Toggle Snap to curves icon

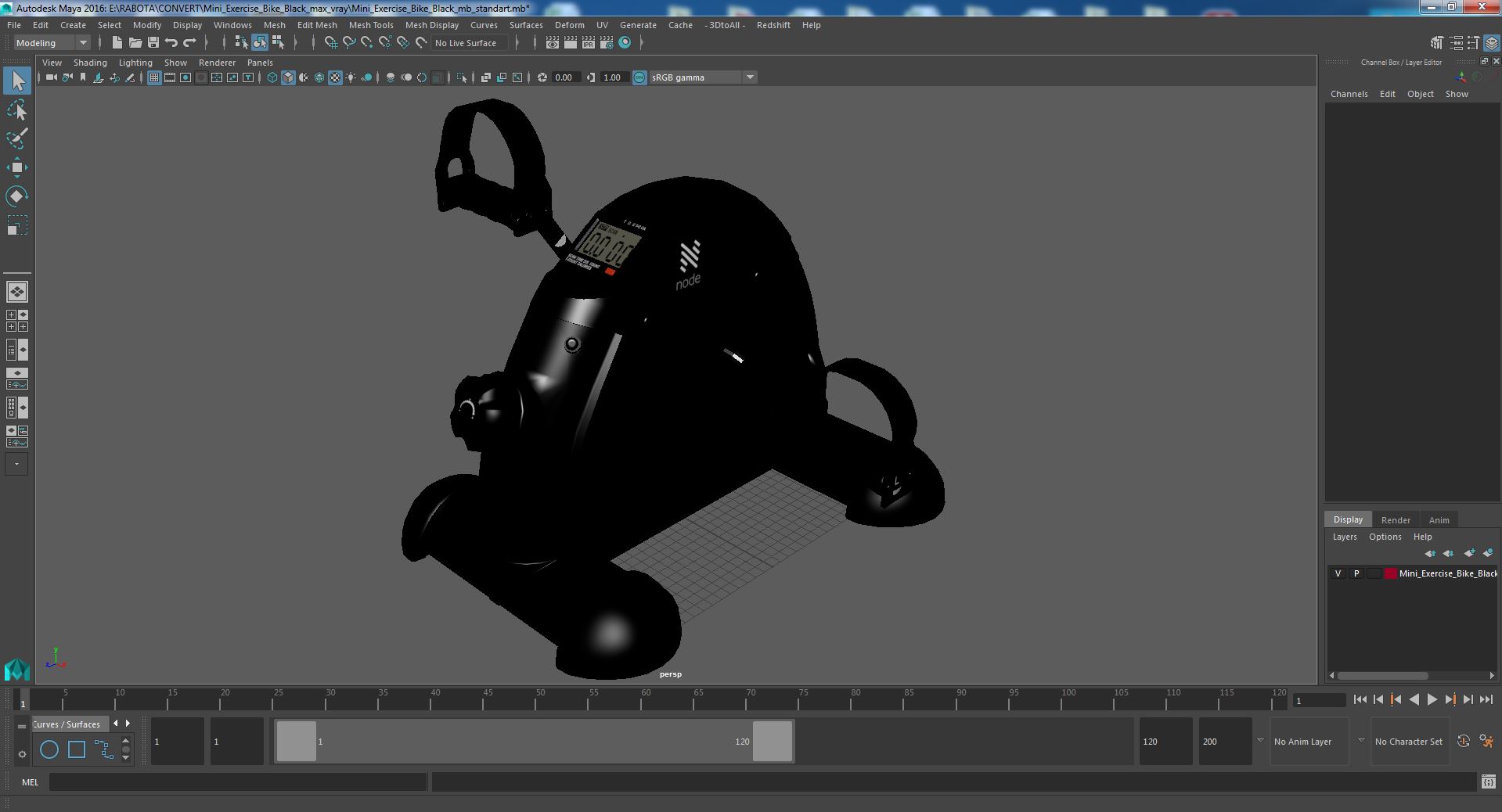pos(349,43)
